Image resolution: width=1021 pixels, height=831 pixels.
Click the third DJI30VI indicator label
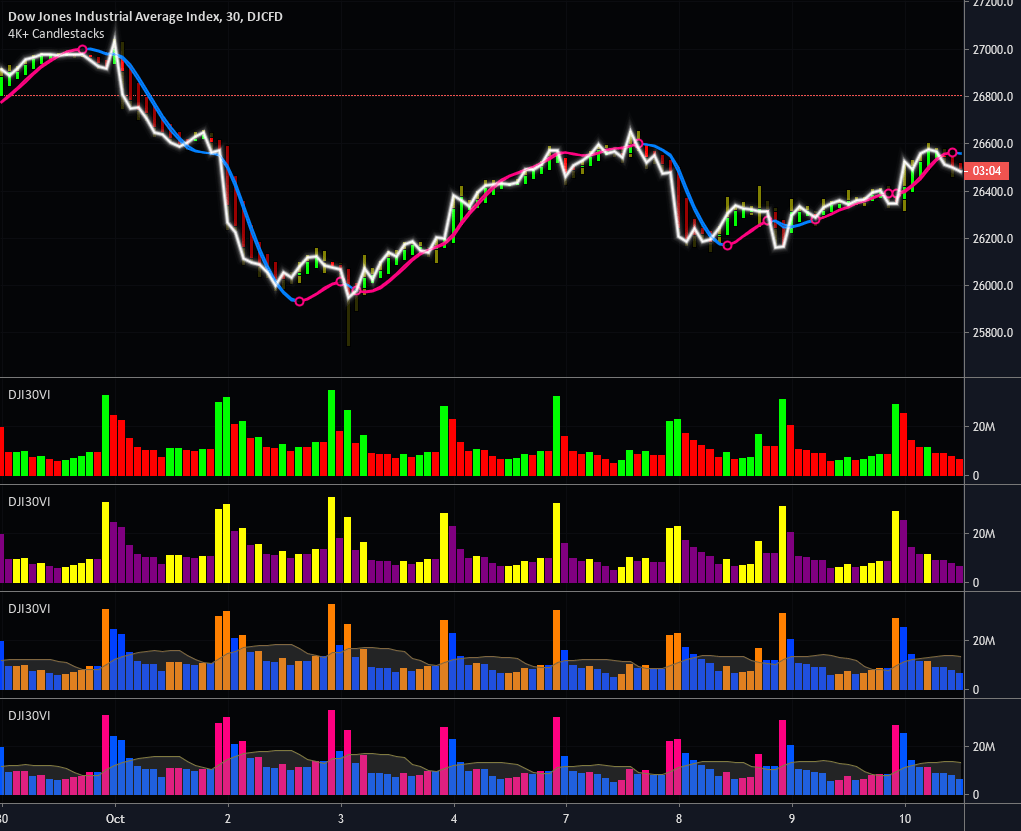pos(28,608)
